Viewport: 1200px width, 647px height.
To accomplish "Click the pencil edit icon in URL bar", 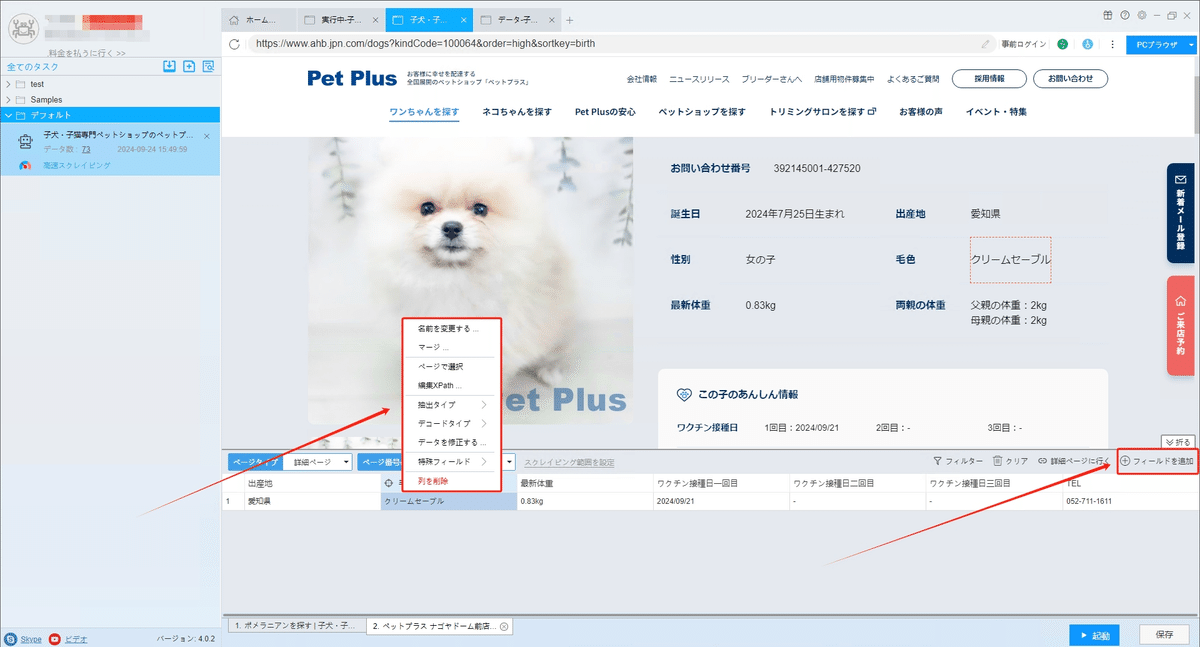I will [x=987, y=44].
